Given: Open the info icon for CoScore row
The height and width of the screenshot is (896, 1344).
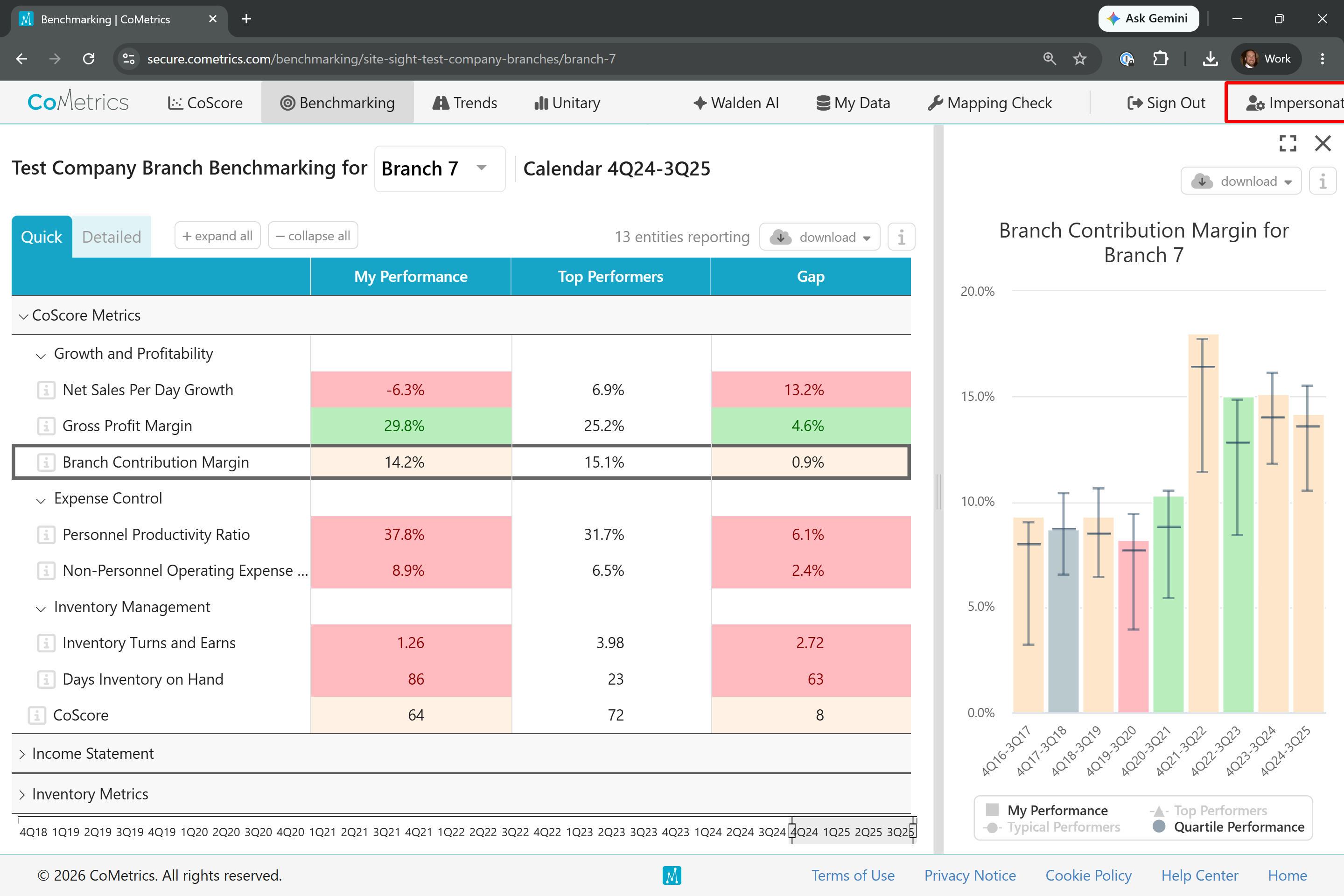Looking at the screenshot, I should click(37, 715).
